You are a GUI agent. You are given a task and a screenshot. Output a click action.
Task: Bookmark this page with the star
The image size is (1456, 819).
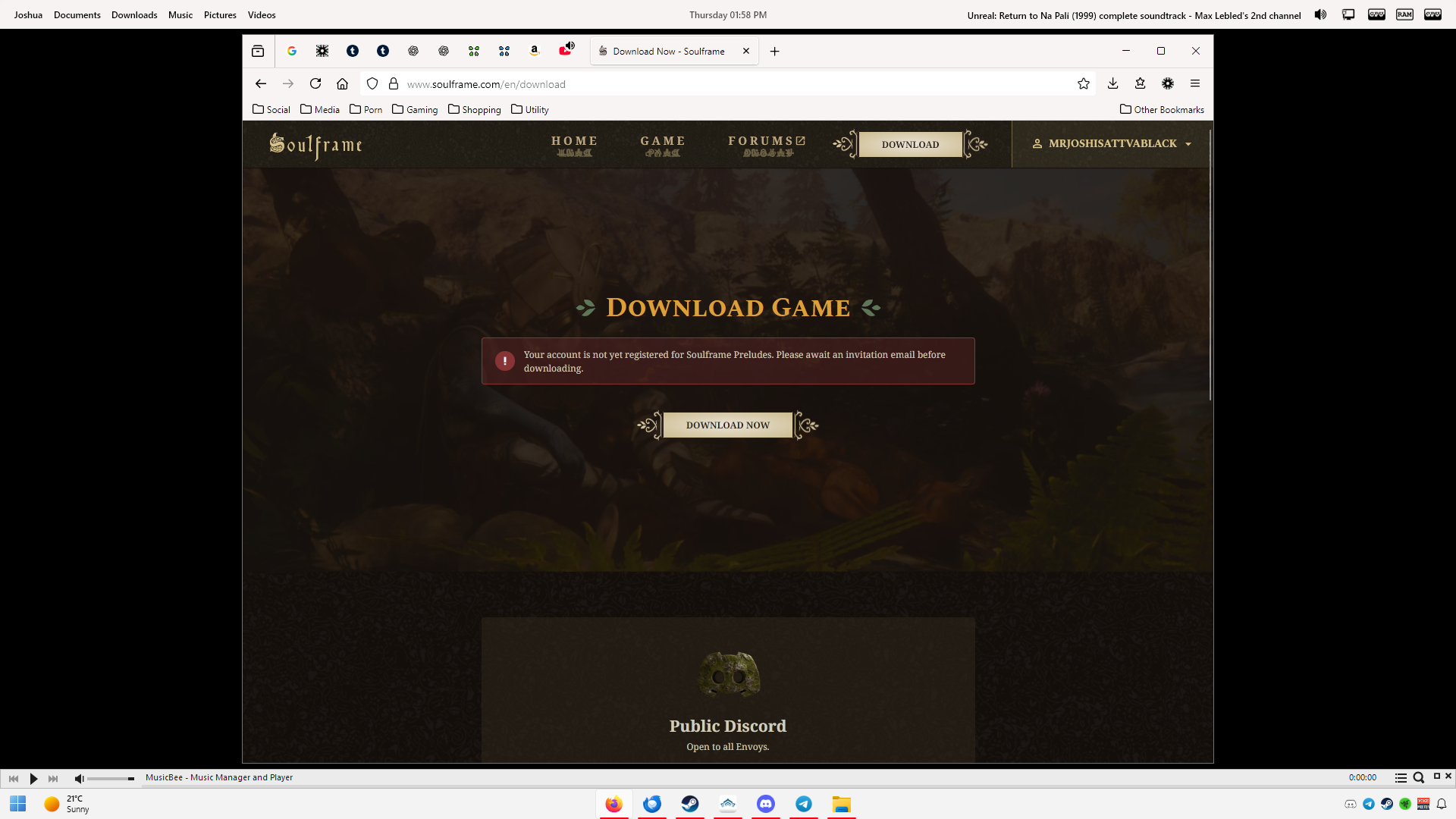pos(1084,84)
